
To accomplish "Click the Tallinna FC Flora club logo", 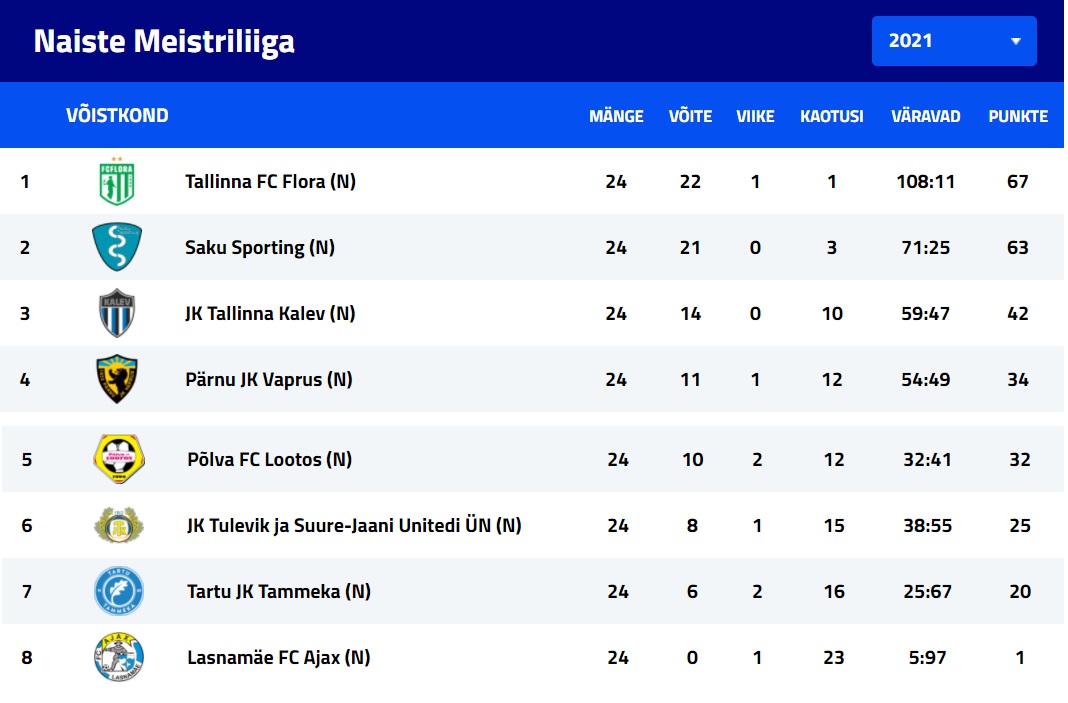I will point(117,181).
